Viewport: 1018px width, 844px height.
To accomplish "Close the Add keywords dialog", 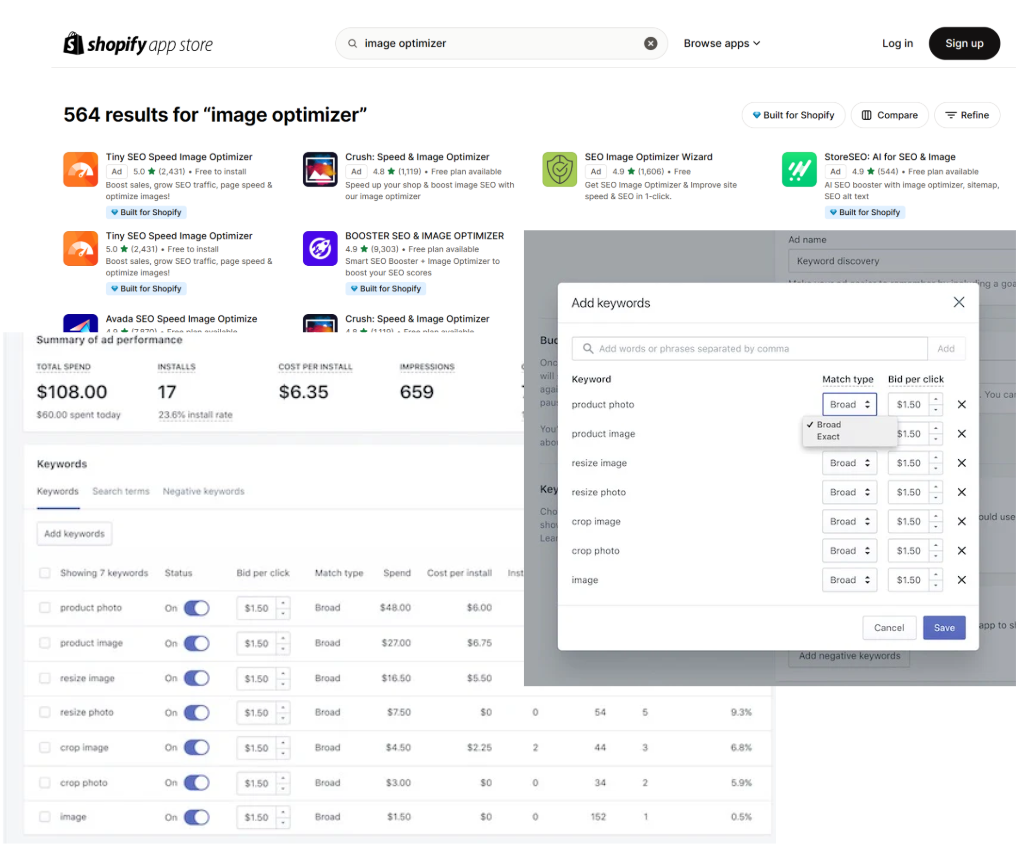I will (958, 302).
